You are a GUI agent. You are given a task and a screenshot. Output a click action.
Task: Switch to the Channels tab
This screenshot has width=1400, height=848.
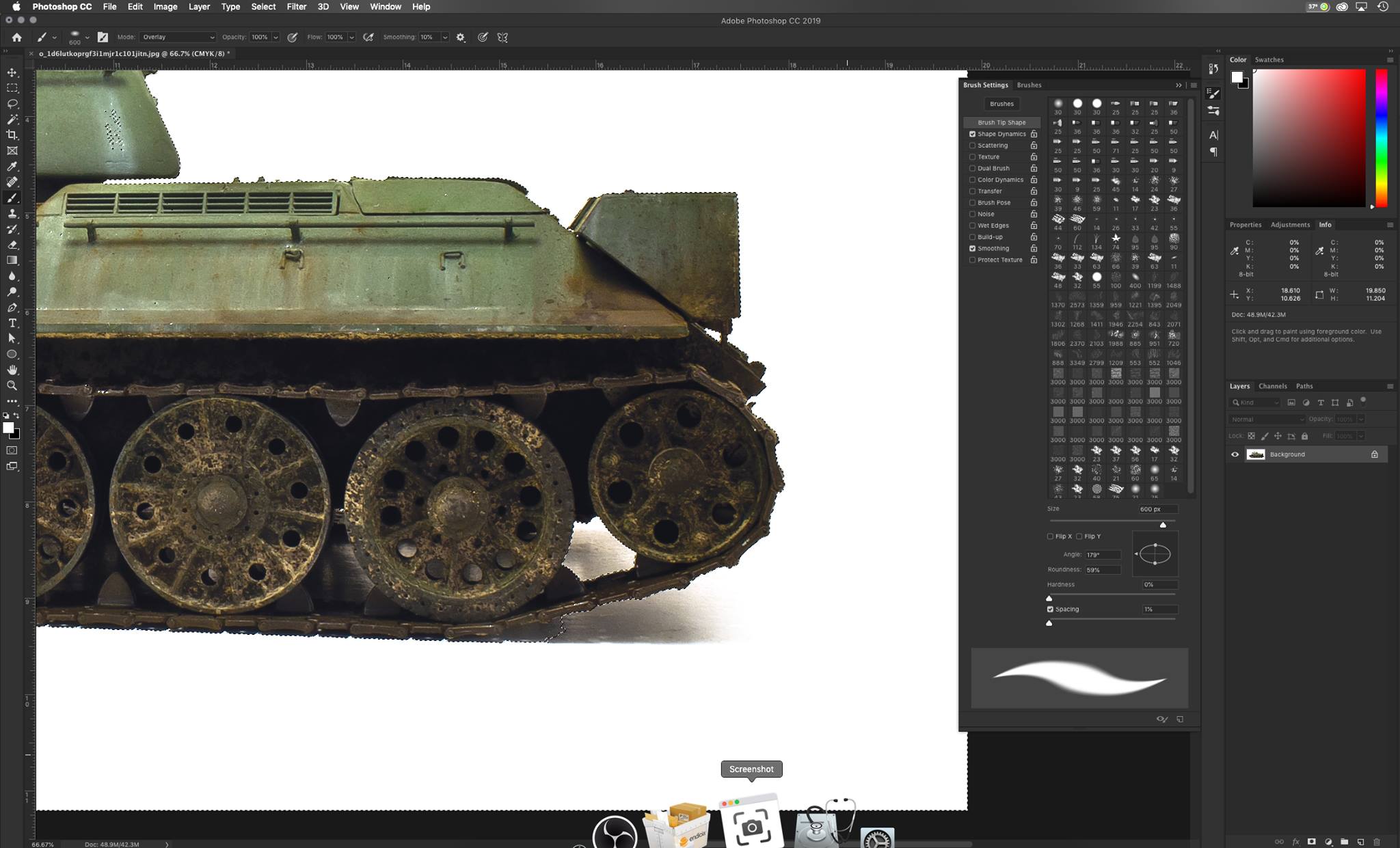click(x=1273, y=386)
